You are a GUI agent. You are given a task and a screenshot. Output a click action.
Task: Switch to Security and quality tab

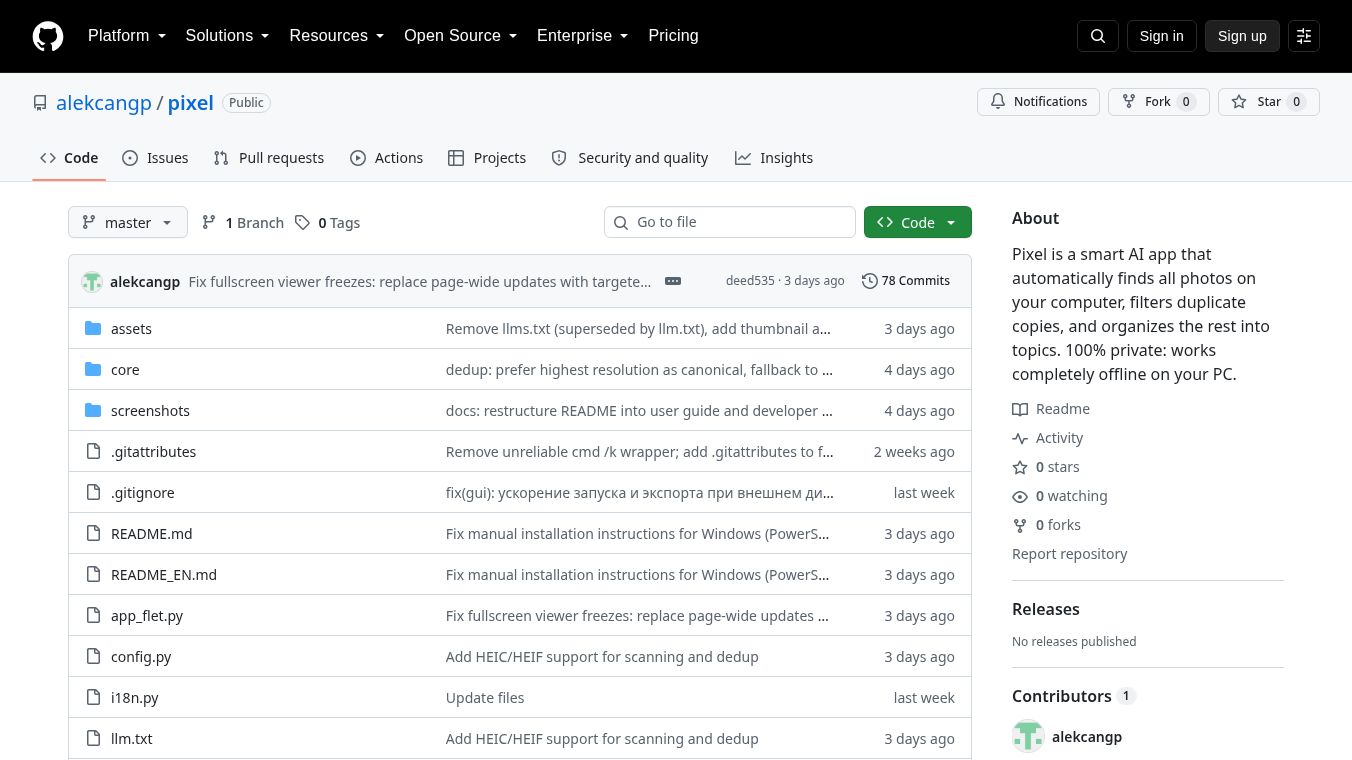[x=630, y=158]
